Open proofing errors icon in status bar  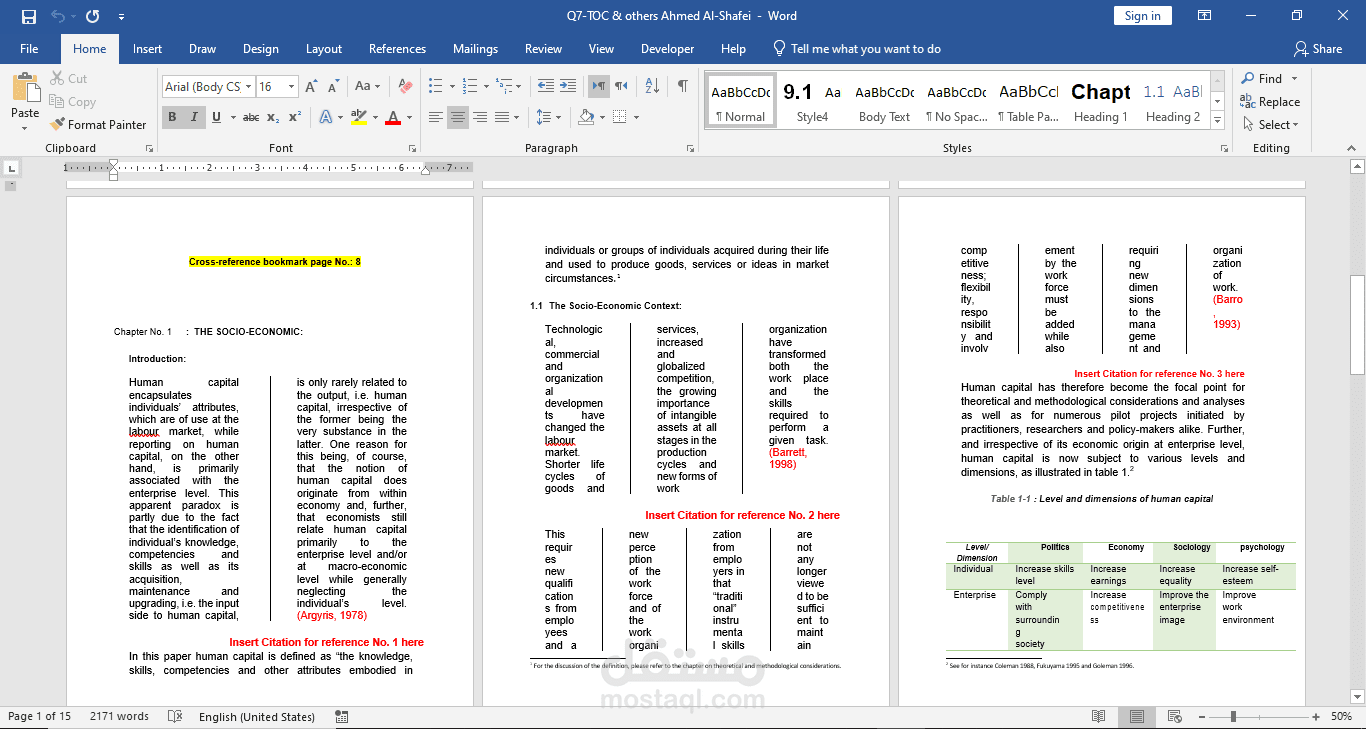[x=175, y=717]
